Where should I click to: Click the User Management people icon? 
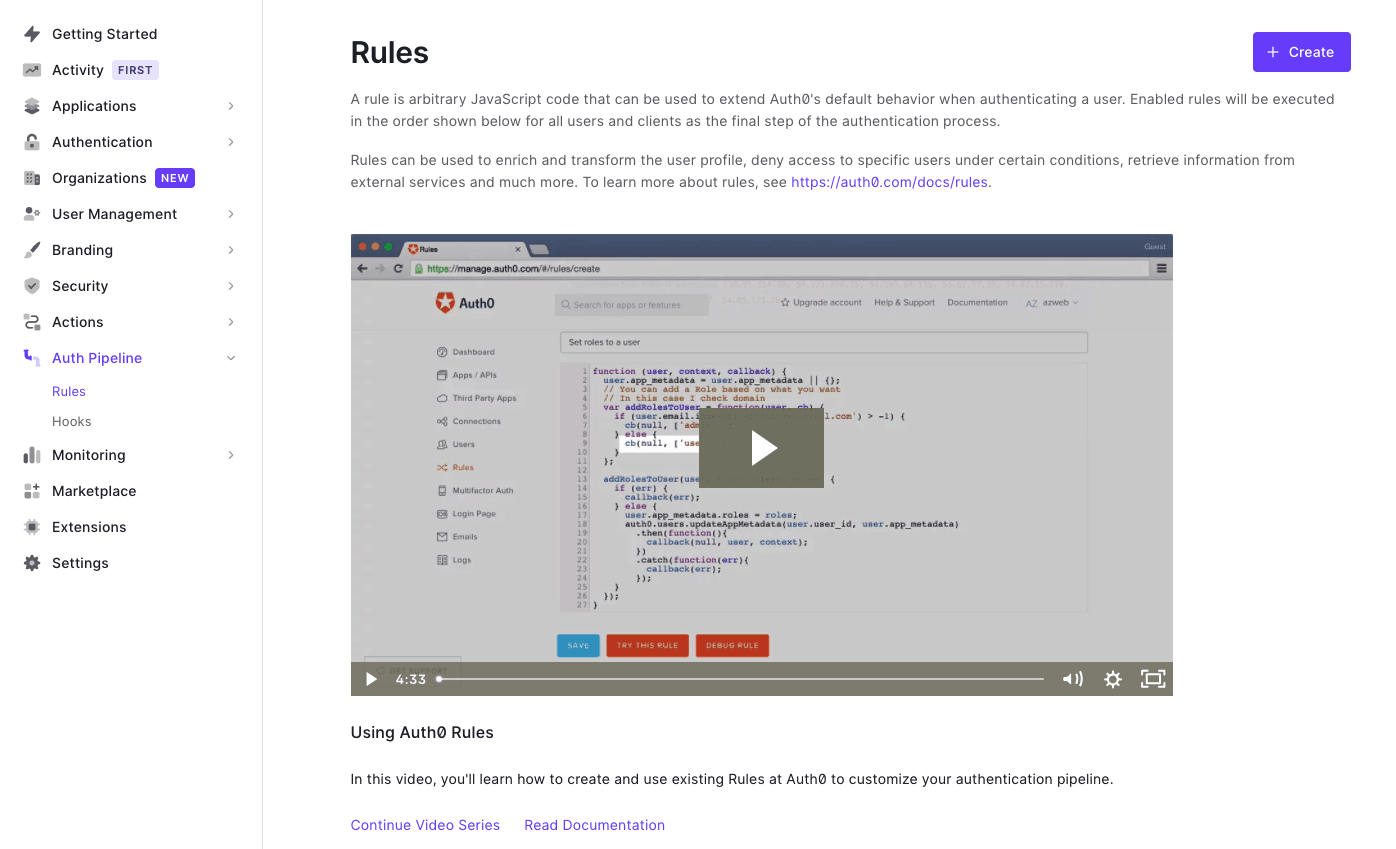click(x=32, y=214)
